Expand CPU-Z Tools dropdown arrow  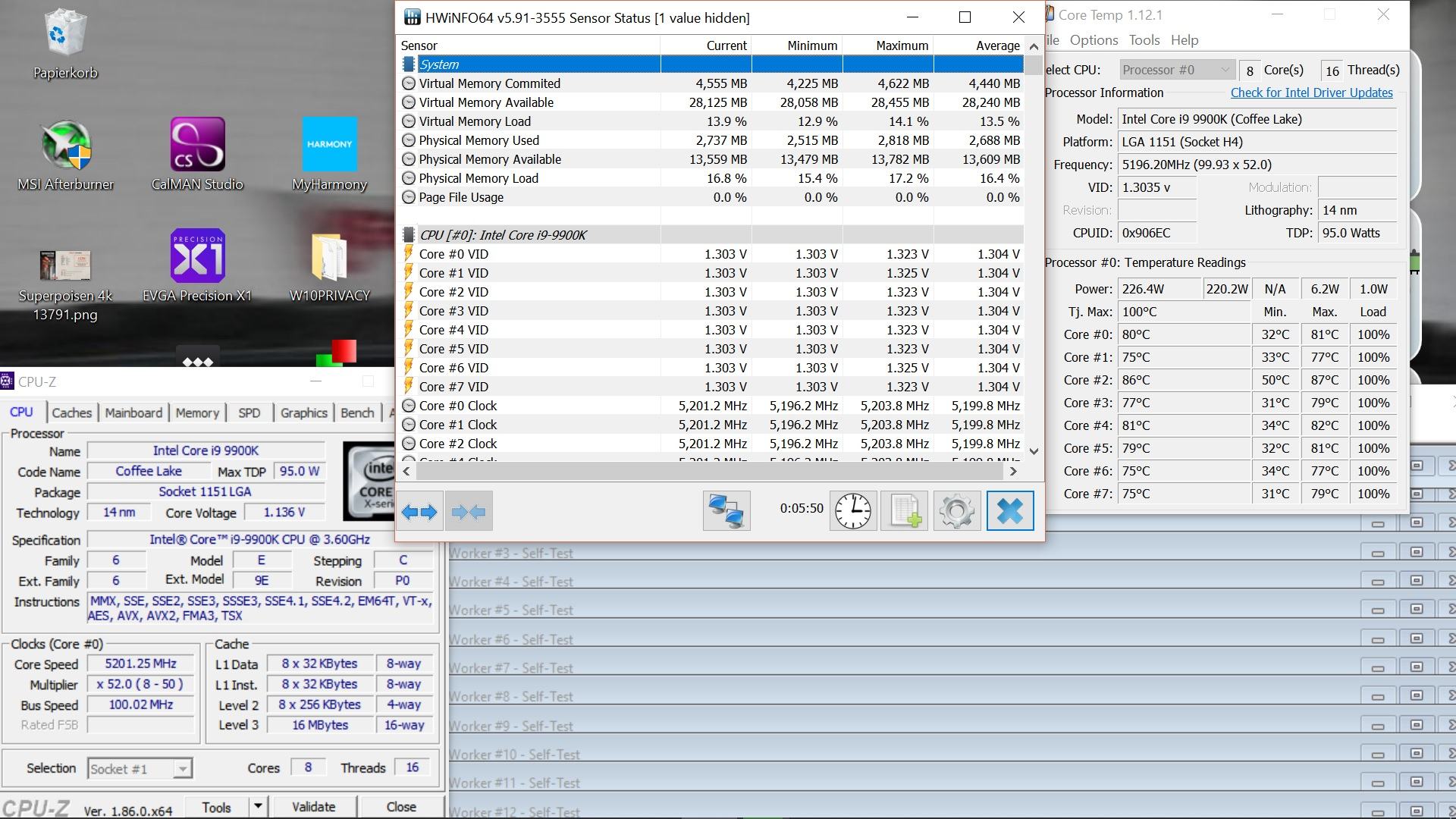[x=258, y=807]
